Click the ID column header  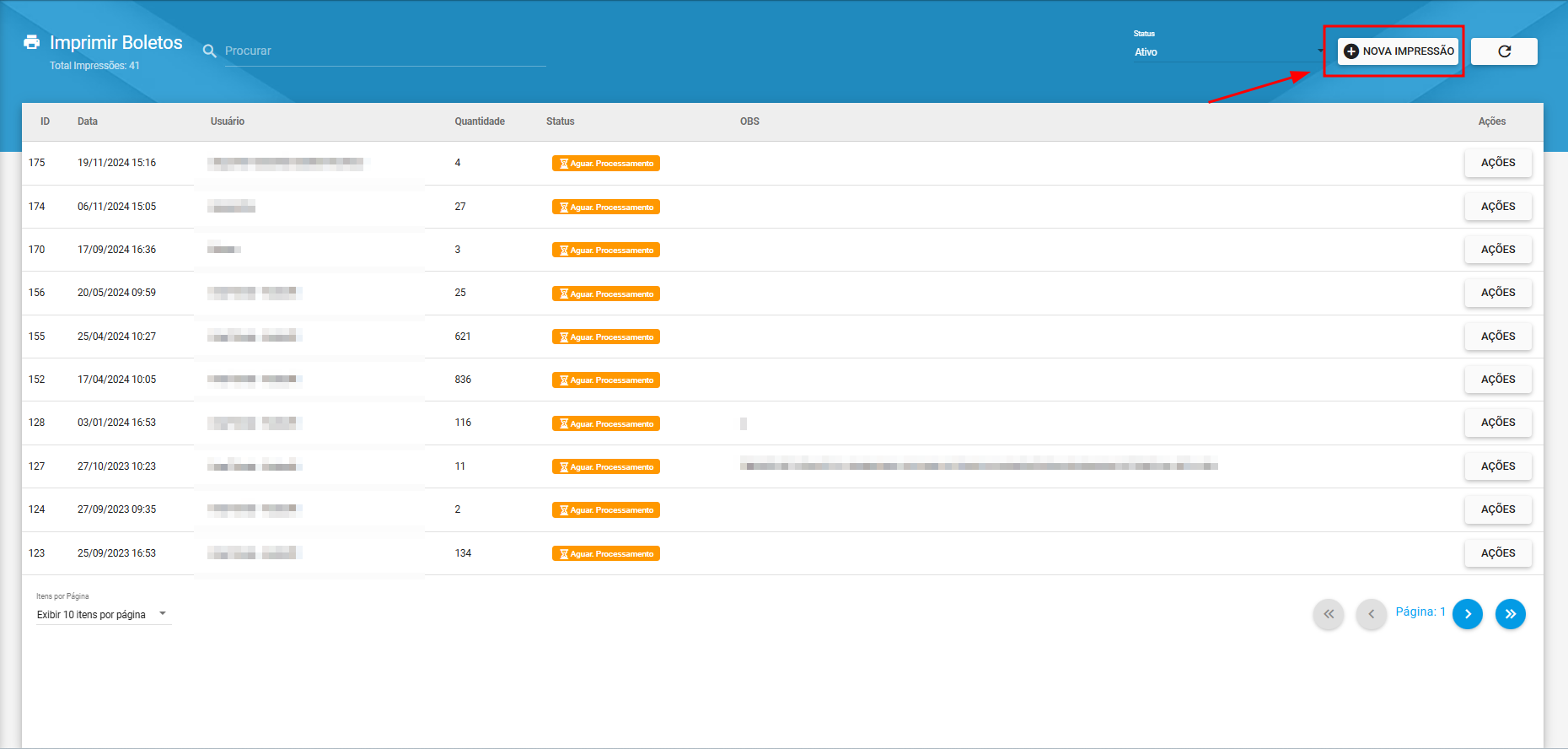point(45,121)
